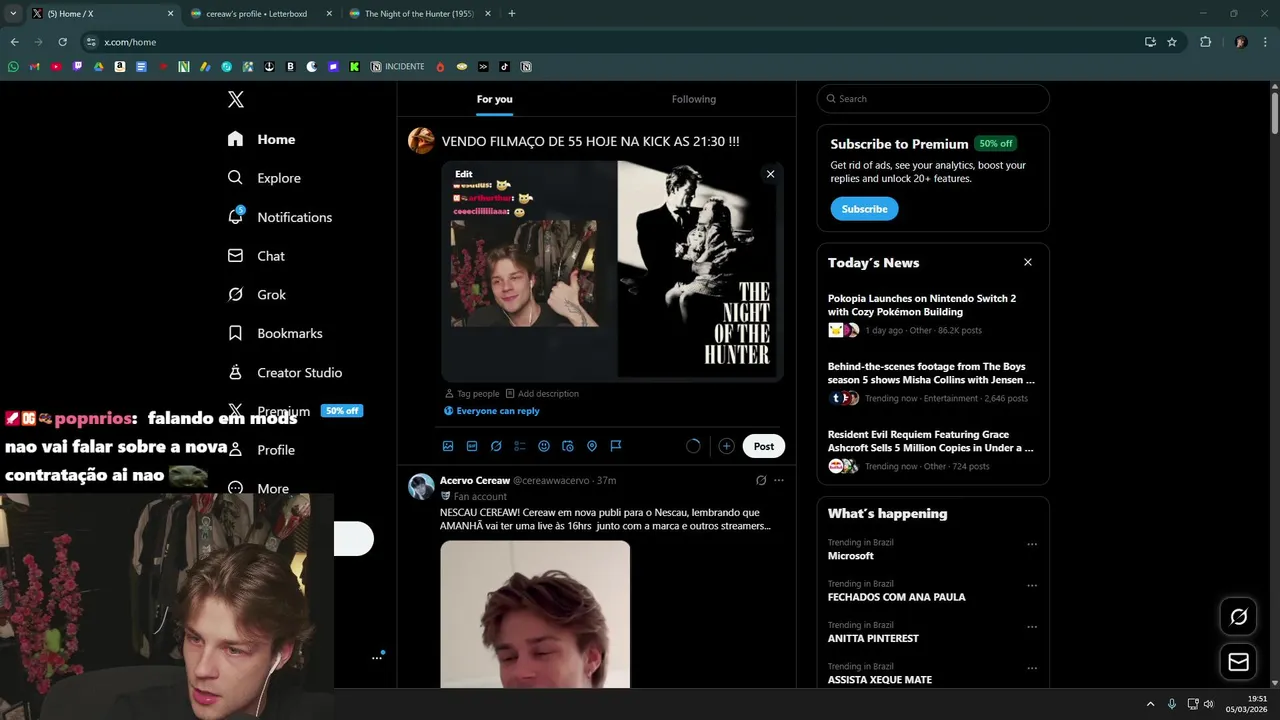Click Tag people under the image
The image size is (1280, 720).
click(472, 394)
